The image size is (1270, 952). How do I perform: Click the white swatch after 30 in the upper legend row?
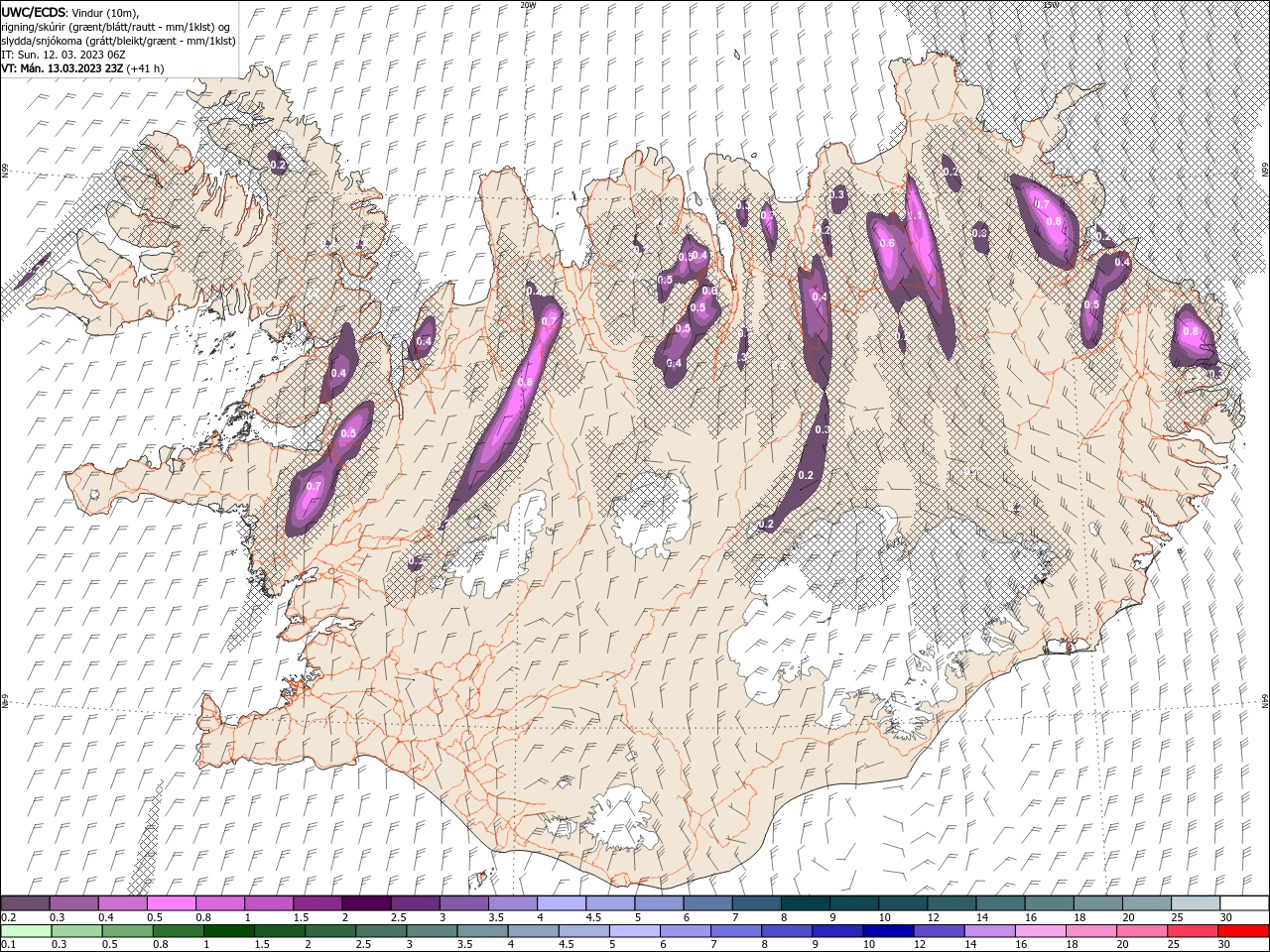tap(1243, 903)
